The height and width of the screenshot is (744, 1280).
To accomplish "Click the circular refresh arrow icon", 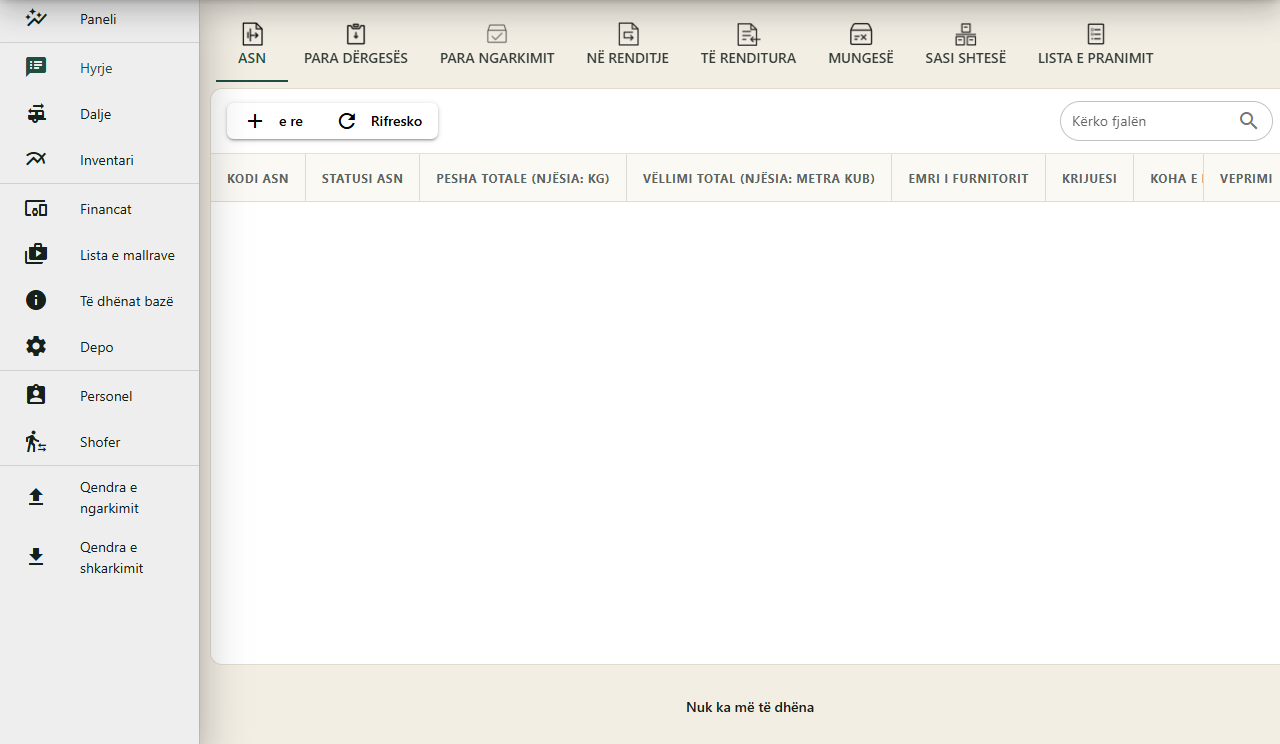I will (347, 121).
